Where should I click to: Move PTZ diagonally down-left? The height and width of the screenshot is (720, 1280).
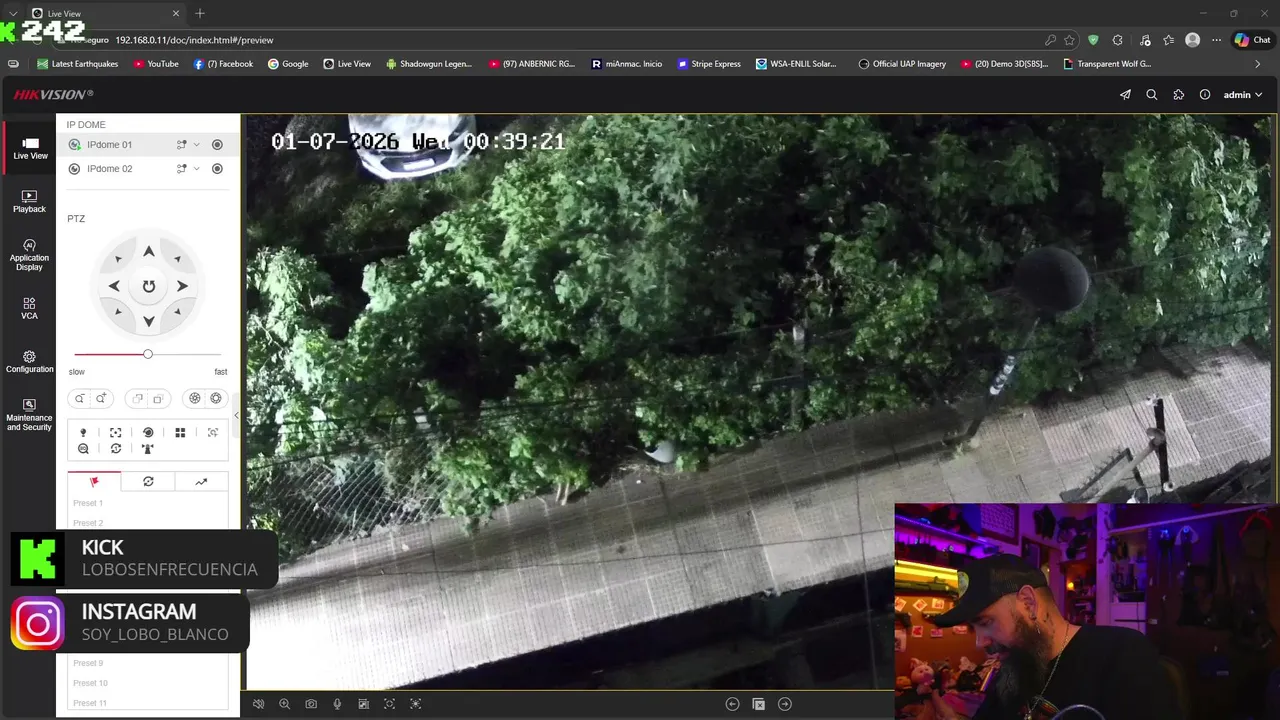(x=119, y=311)
